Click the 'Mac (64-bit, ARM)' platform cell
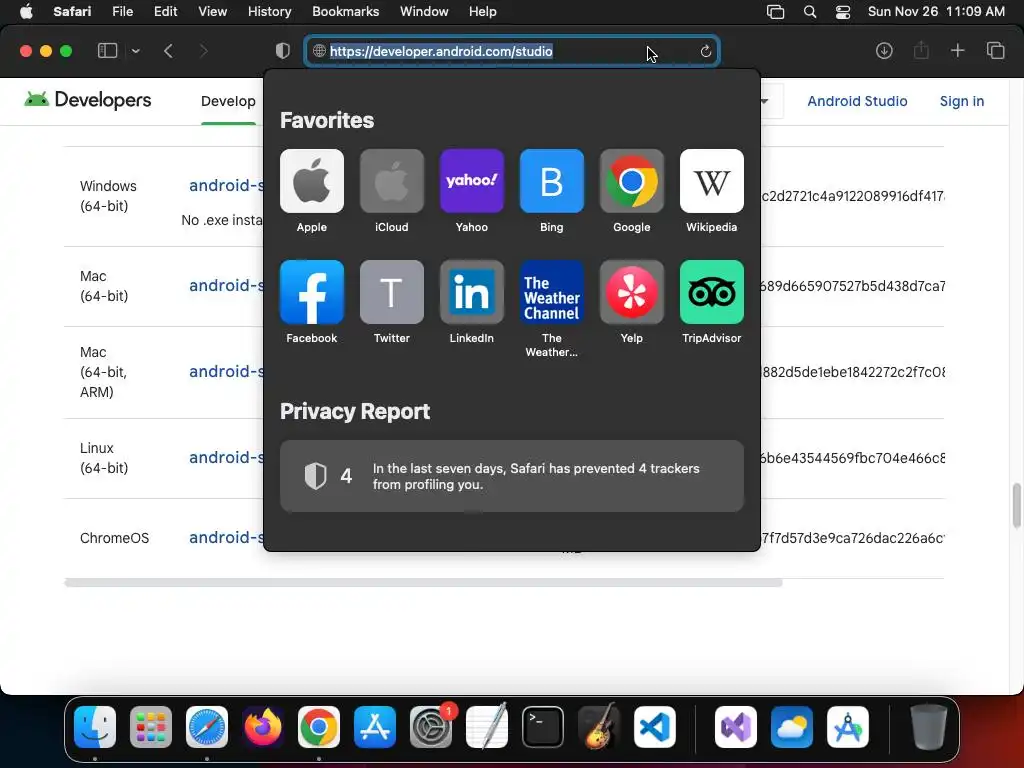The width and height of the screenshot is (1024, 768). (x=103, y=372)
